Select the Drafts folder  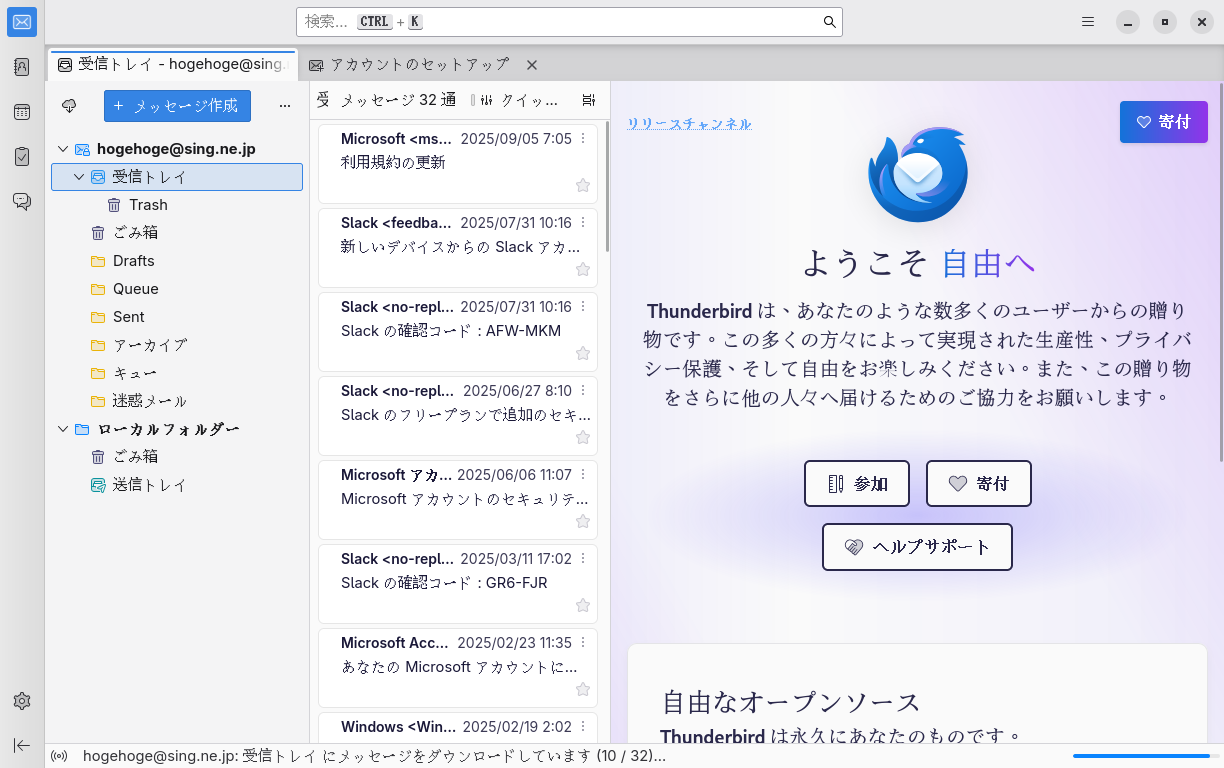177,261
